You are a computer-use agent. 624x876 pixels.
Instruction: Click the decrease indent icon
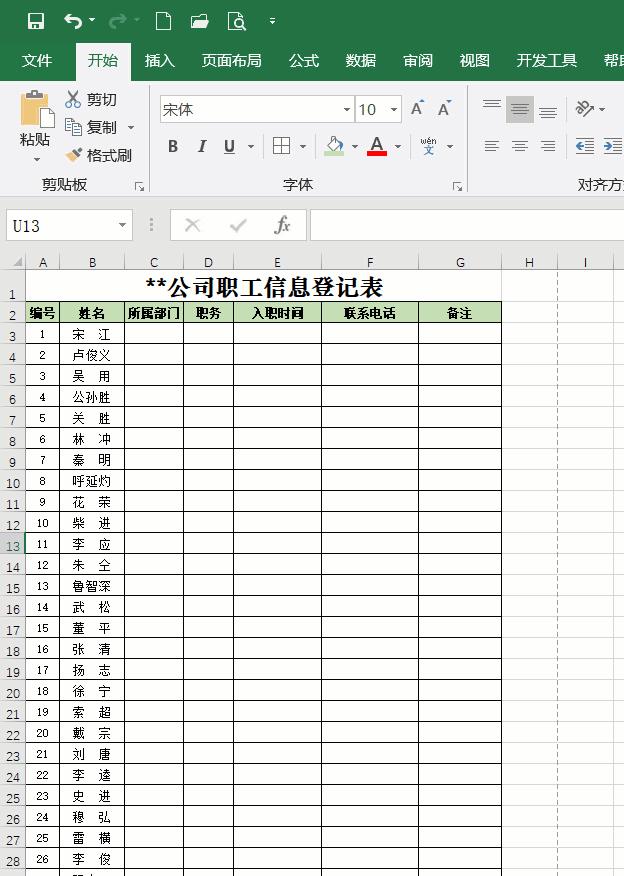tap(585, 146)
